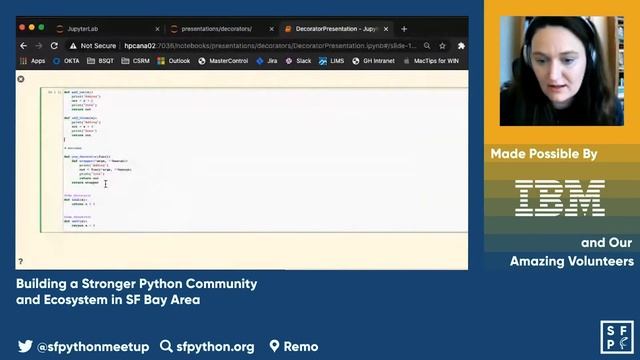The width and height of the screenshot is (640, 360).
Task: Open the CSRM bookmarks folder
Action: click(136, 61)
